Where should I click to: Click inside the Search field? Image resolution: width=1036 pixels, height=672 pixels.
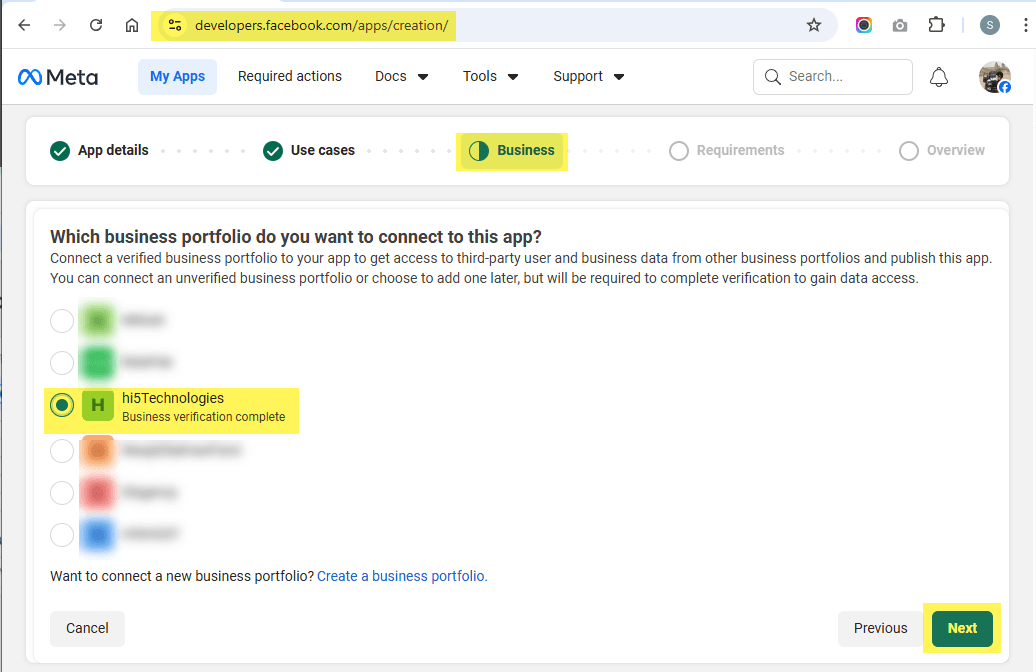click(x=832, y=76)
